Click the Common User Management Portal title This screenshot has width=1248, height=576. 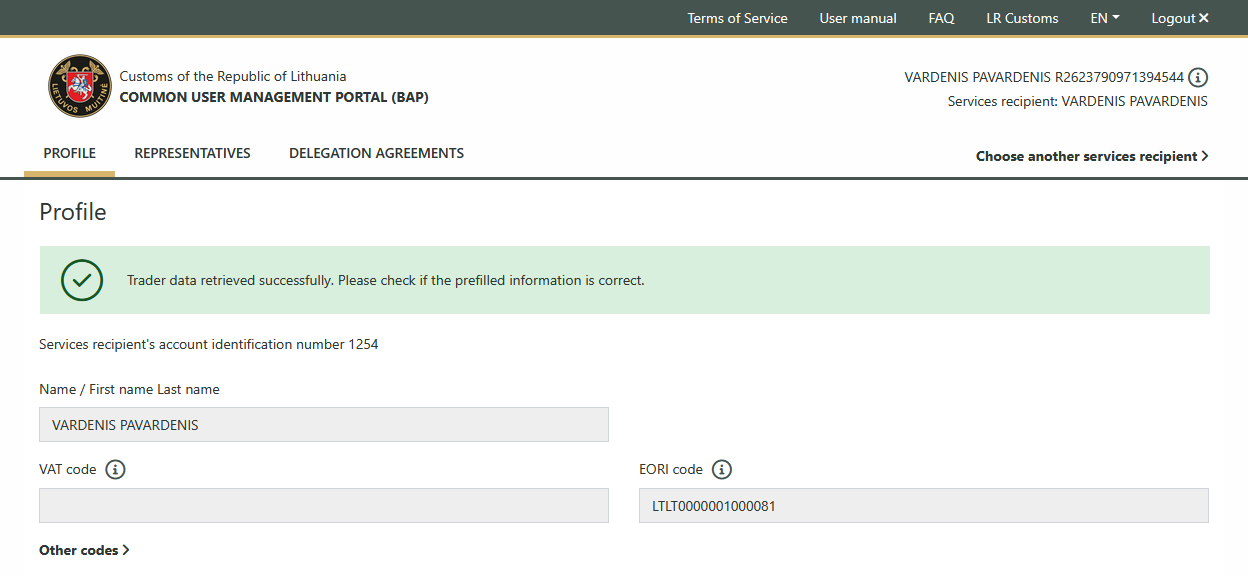pos(273,98)
